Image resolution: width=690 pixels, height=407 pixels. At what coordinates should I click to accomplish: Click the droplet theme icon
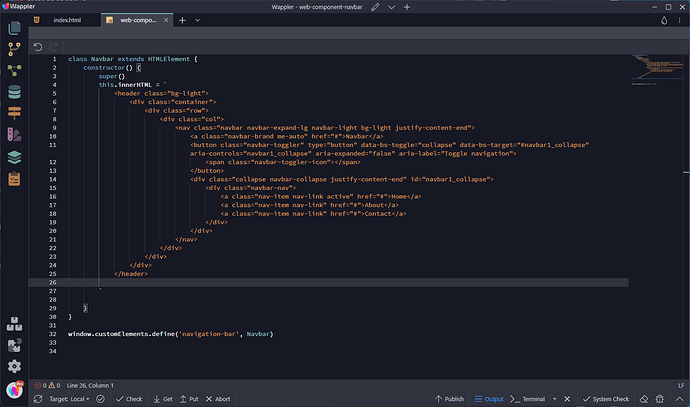(664, 20)
